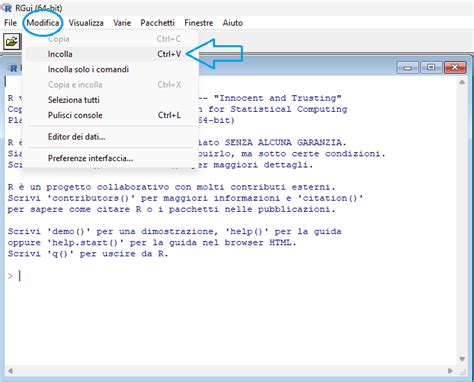Click the greyed-out Copia entry
The width and height of the screenshot is (474, 382).
(110, 39)
